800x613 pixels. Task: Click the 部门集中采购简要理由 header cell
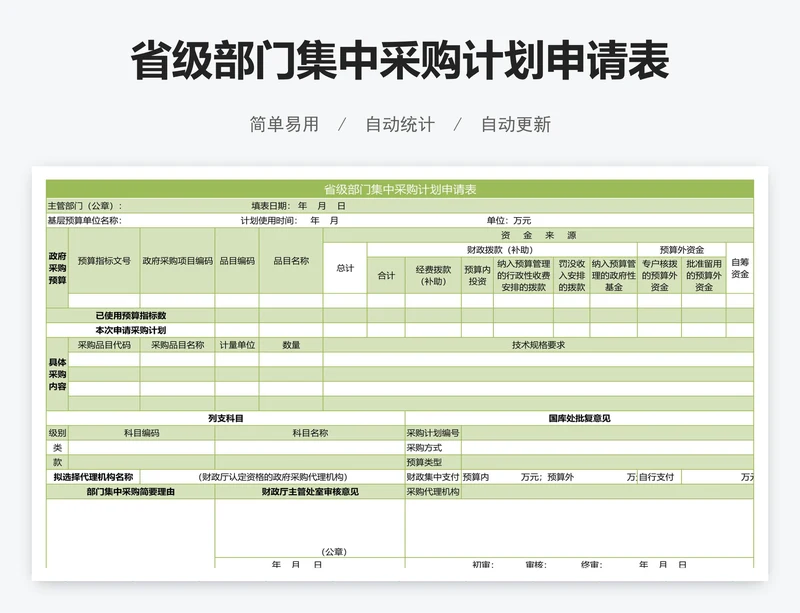pos(131,492)
